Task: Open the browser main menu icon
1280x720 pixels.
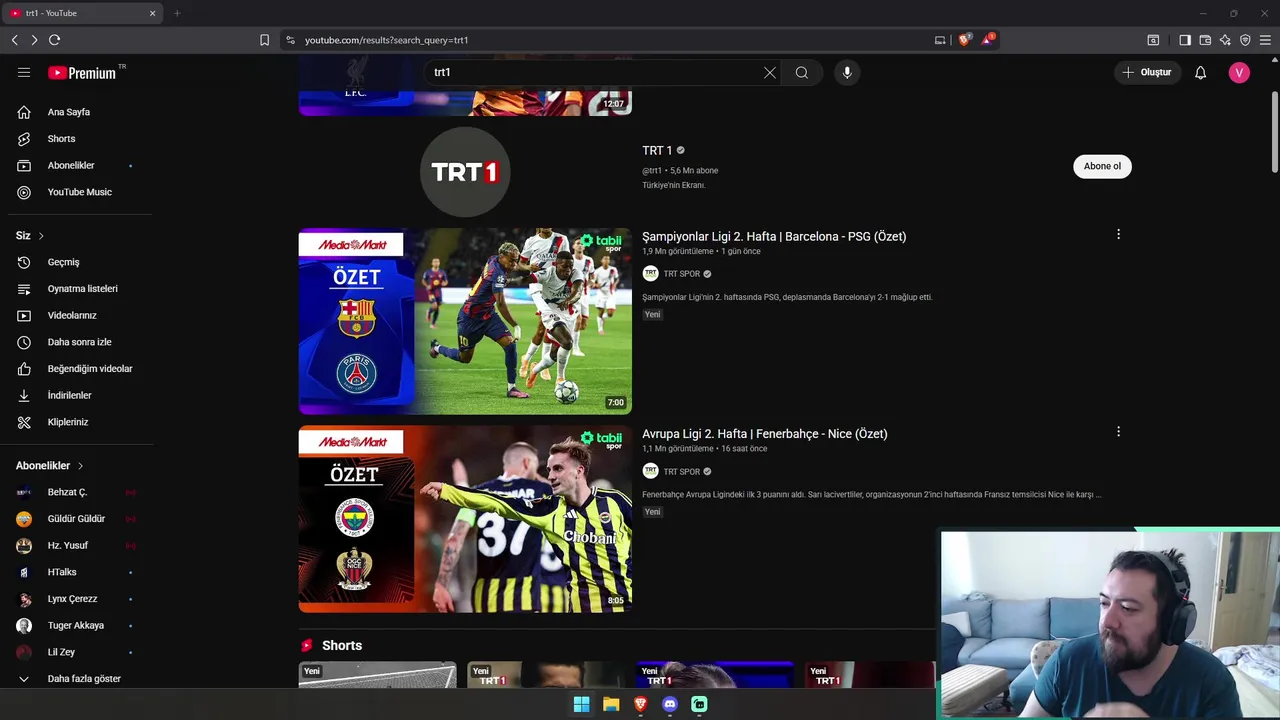Action: (1265, 40)
